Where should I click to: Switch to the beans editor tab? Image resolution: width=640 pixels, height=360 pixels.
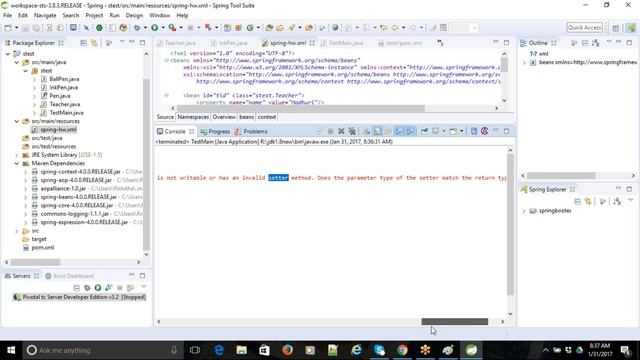click(247, 117)
